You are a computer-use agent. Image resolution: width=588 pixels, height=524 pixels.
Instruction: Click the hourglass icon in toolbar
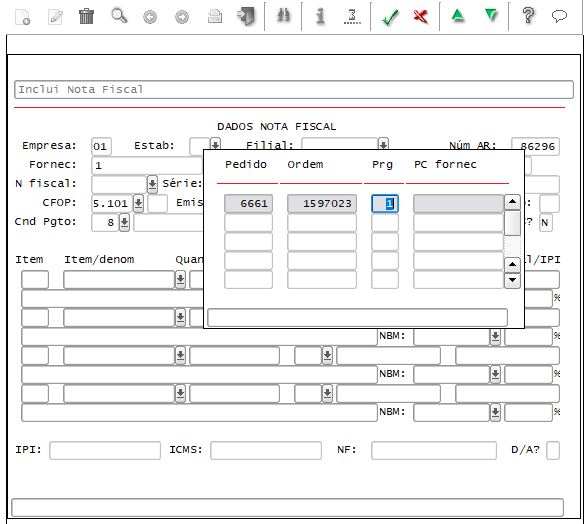[x=352, y=17]
